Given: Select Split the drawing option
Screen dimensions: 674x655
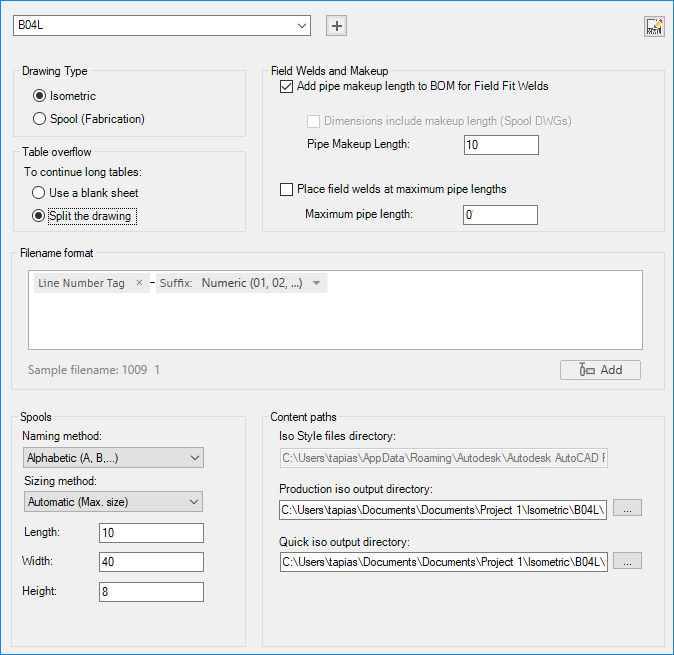Looking at the screenshot, I should click(x=39, y=215).
